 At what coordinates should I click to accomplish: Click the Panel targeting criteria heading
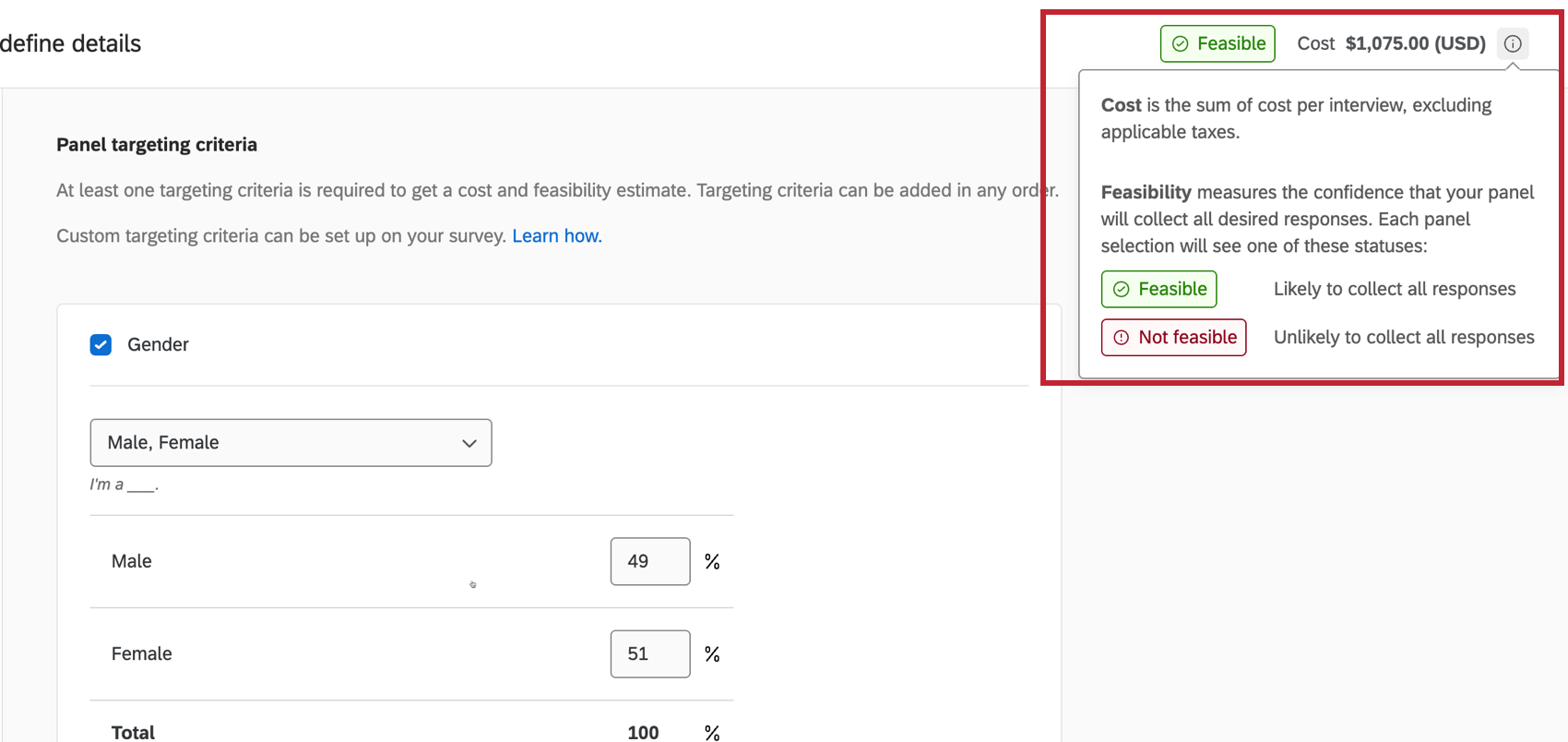tap(157, 145)
